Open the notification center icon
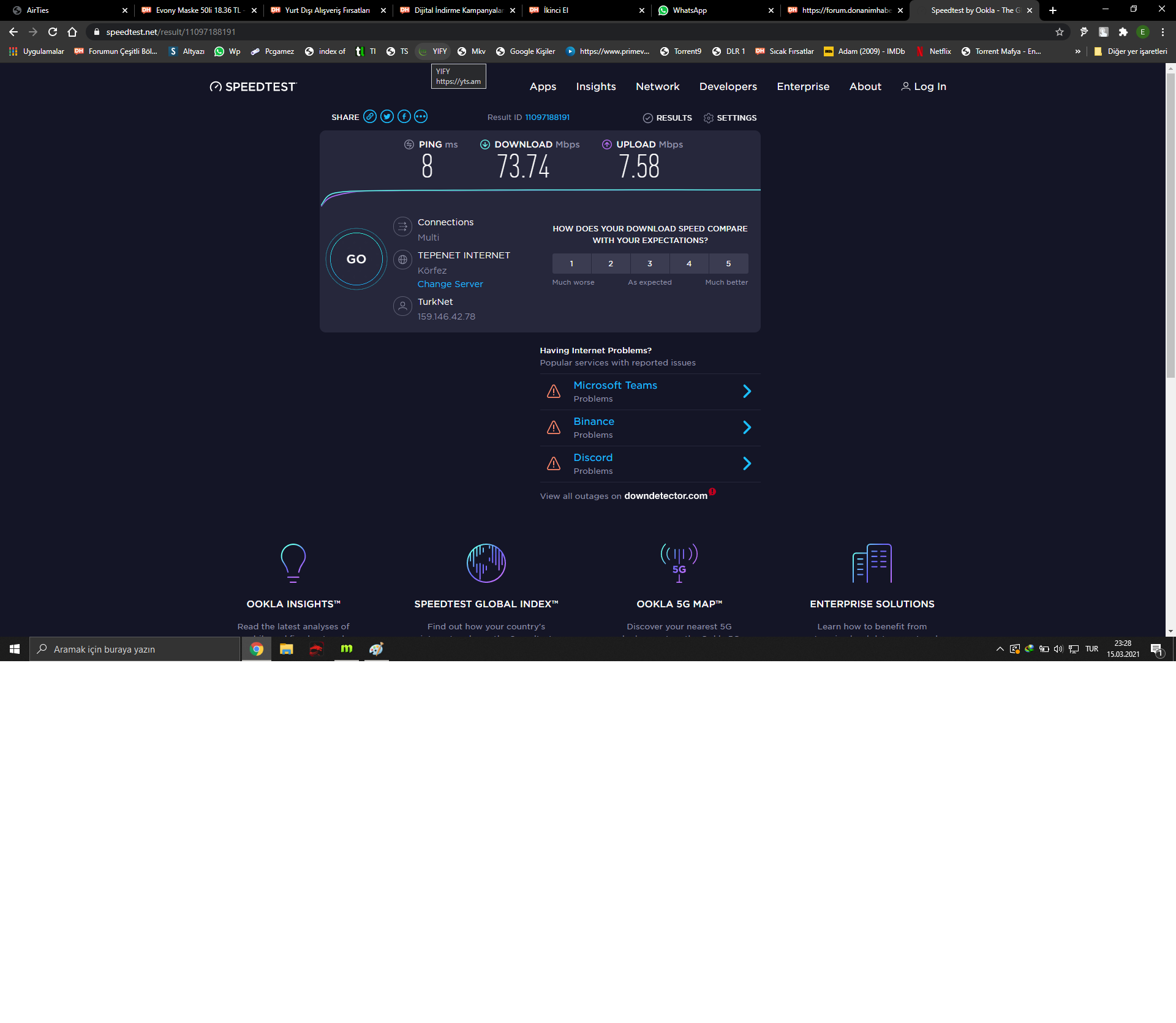The width and height of the screenshot is (1176, 1023). pos(1156,649)
